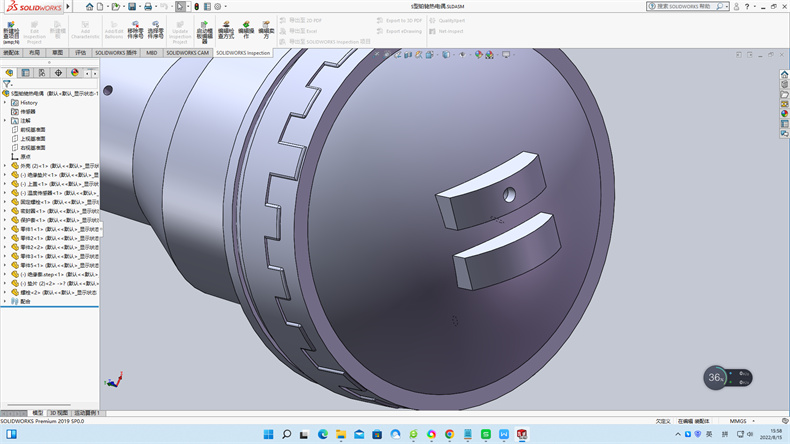Expand the 配合 mates node in tree
790x444 pixels.
(x=5, y=300)
